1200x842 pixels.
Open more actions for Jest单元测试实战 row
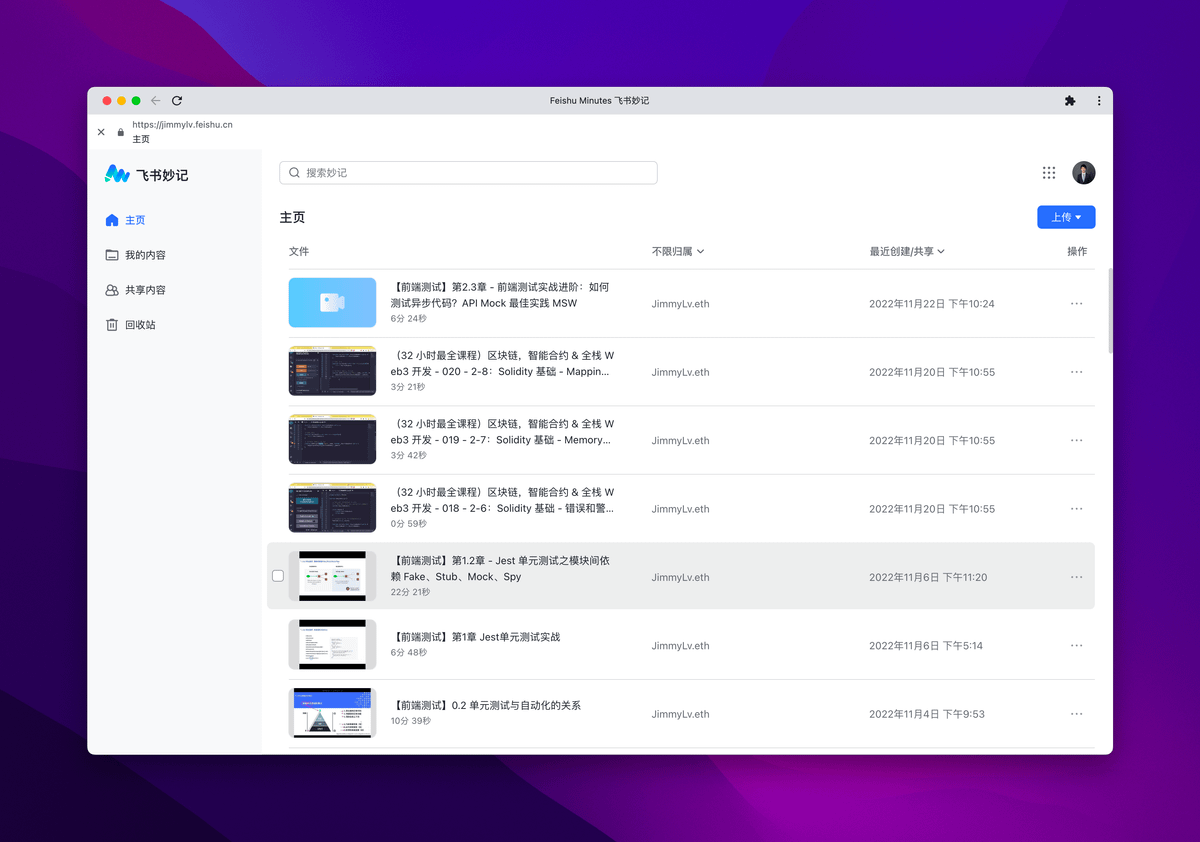click(1076, 646)
